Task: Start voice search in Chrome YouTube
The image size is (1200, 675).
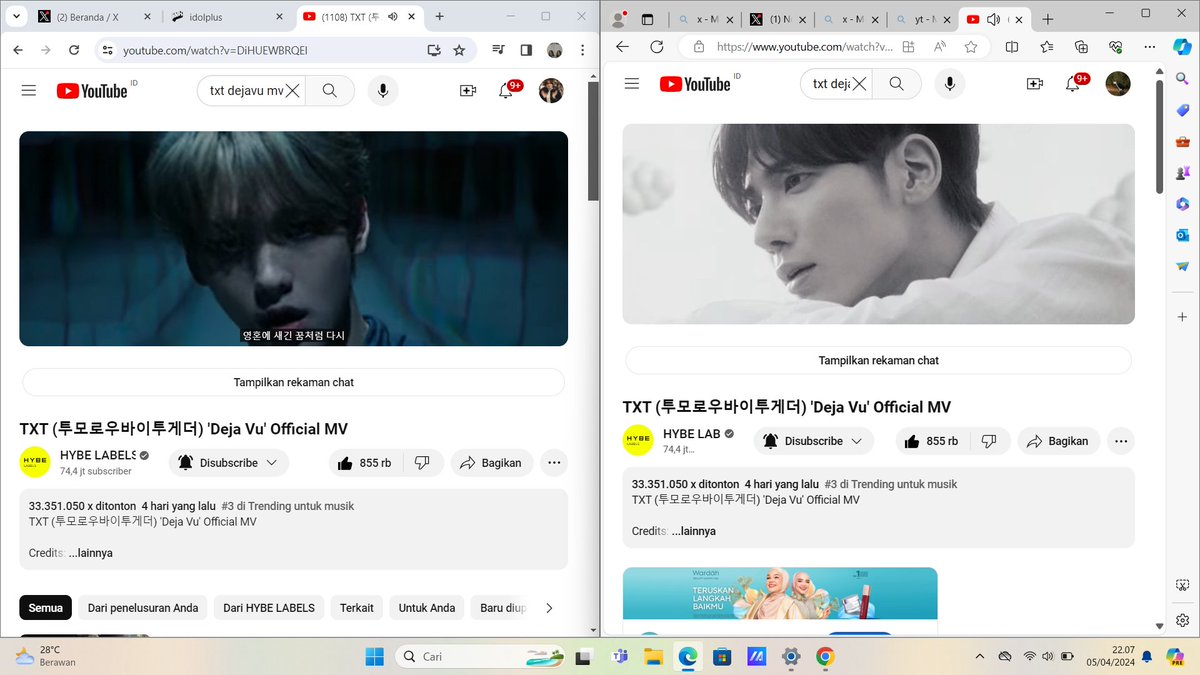Action: point(382,90)
